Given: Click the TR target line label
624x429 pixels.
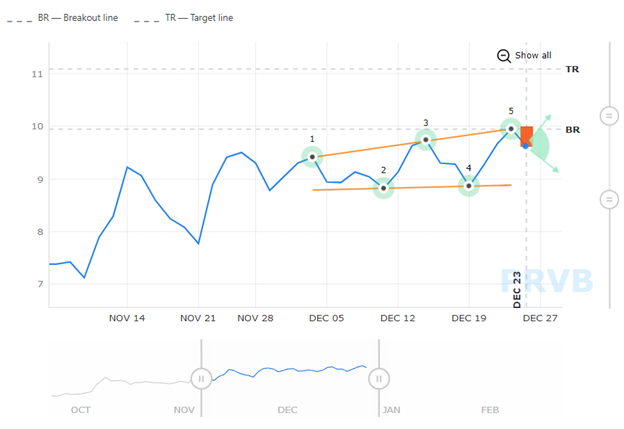Looking at the screenshot, I should pyautogui.click(x=572, y=69).
